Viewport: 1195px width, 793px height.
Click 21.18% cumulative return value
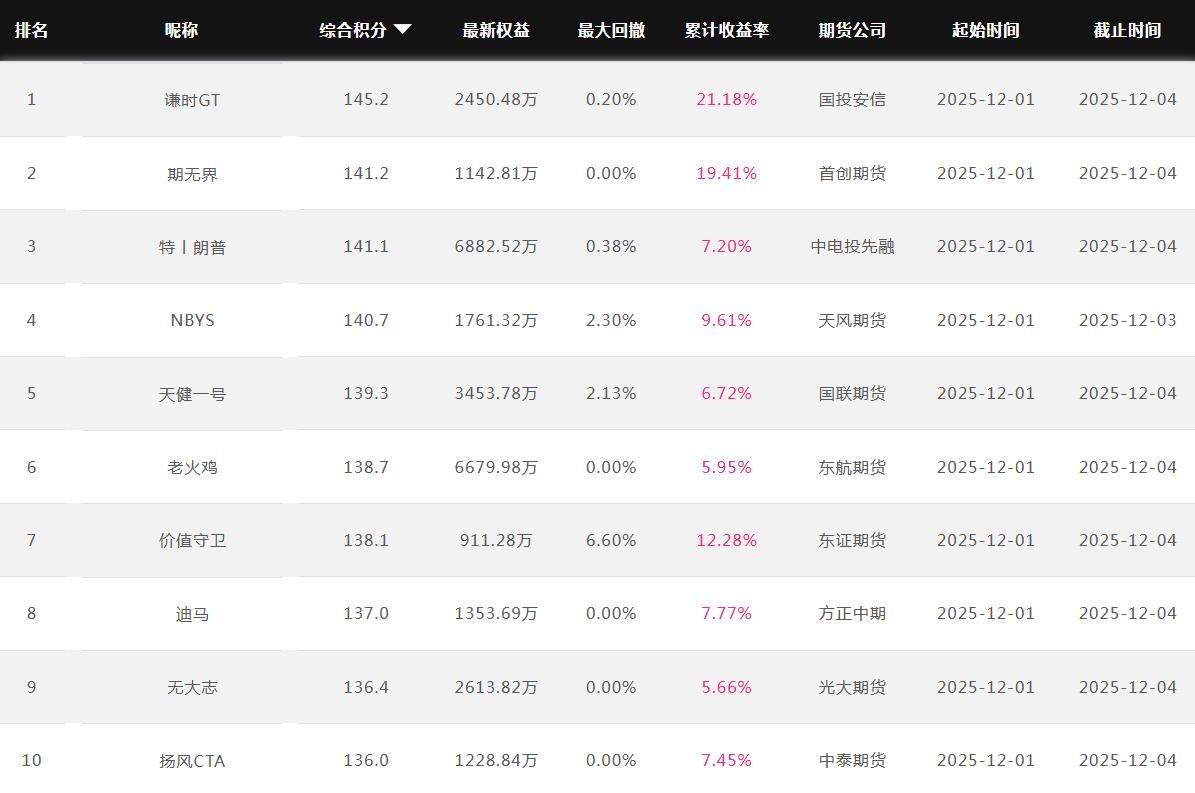click(x=726, y=99)
